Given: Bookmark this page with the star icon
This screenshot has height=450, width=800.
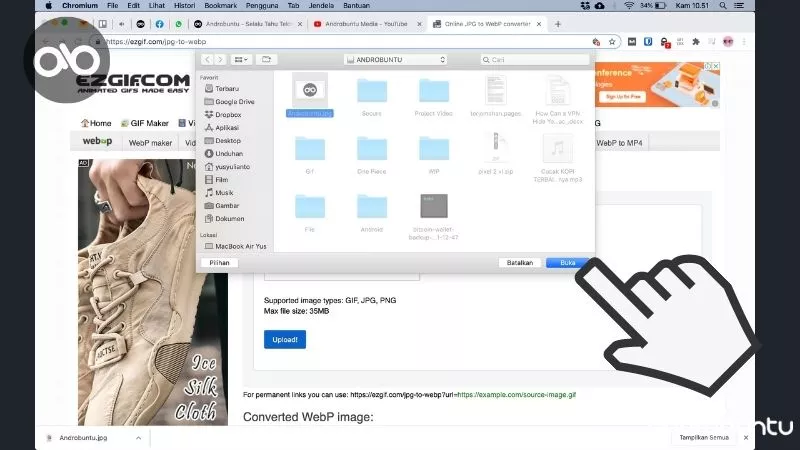Looking at the screenshot, I should tap(612, 42).
